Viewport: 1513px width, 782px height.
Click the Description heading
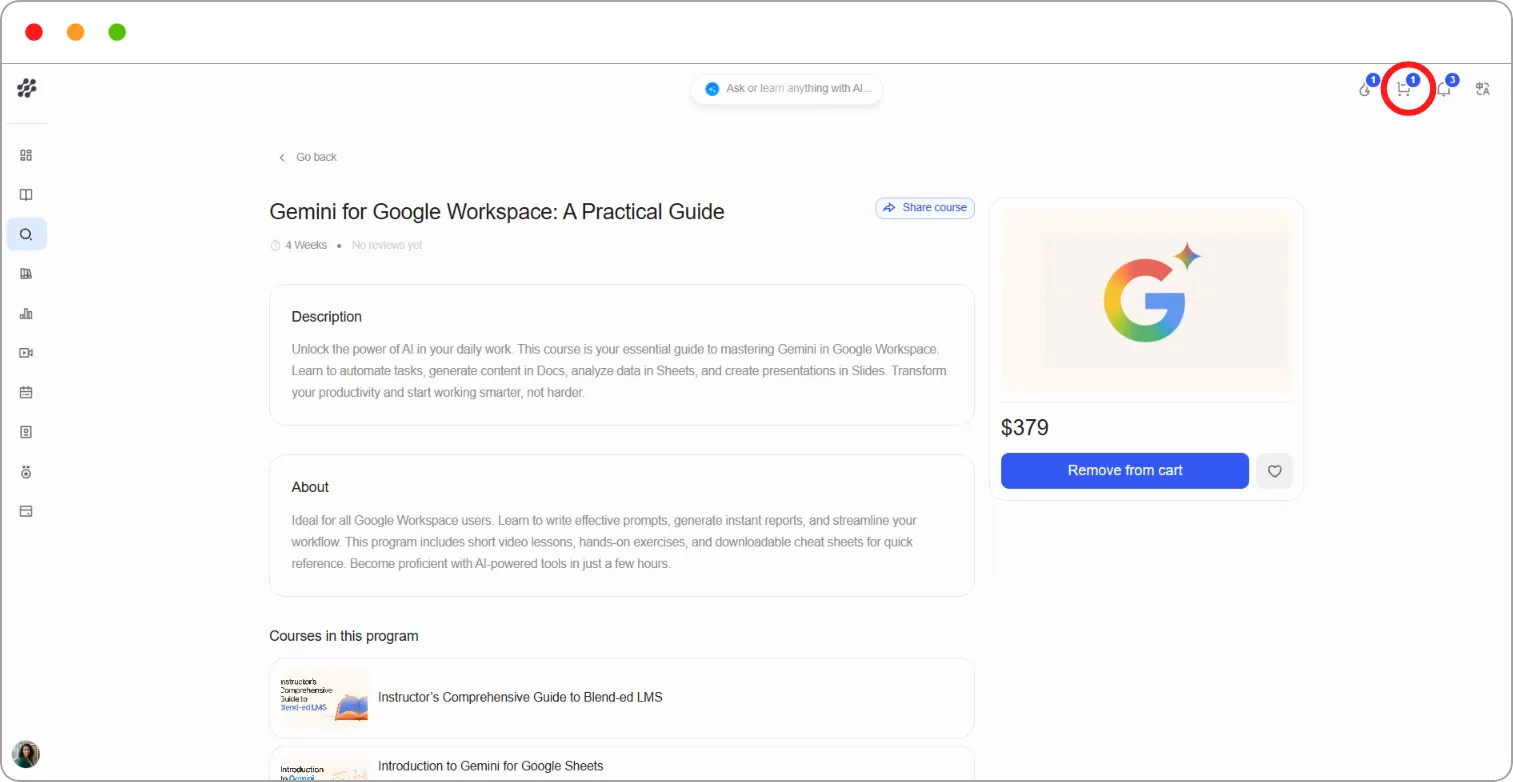tap(327, 317)
